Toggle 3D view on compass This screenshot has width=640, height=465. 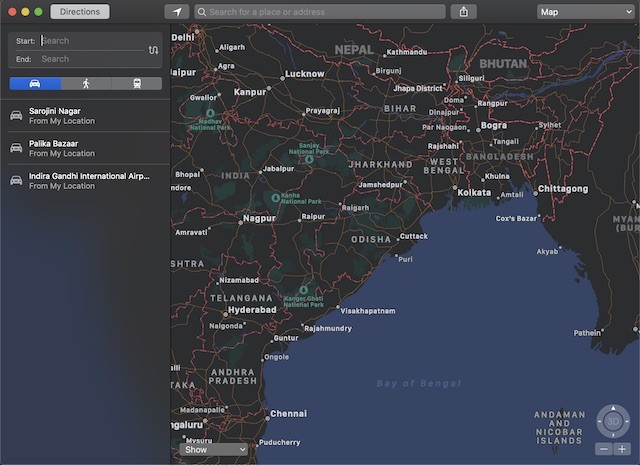pos(613,421)
